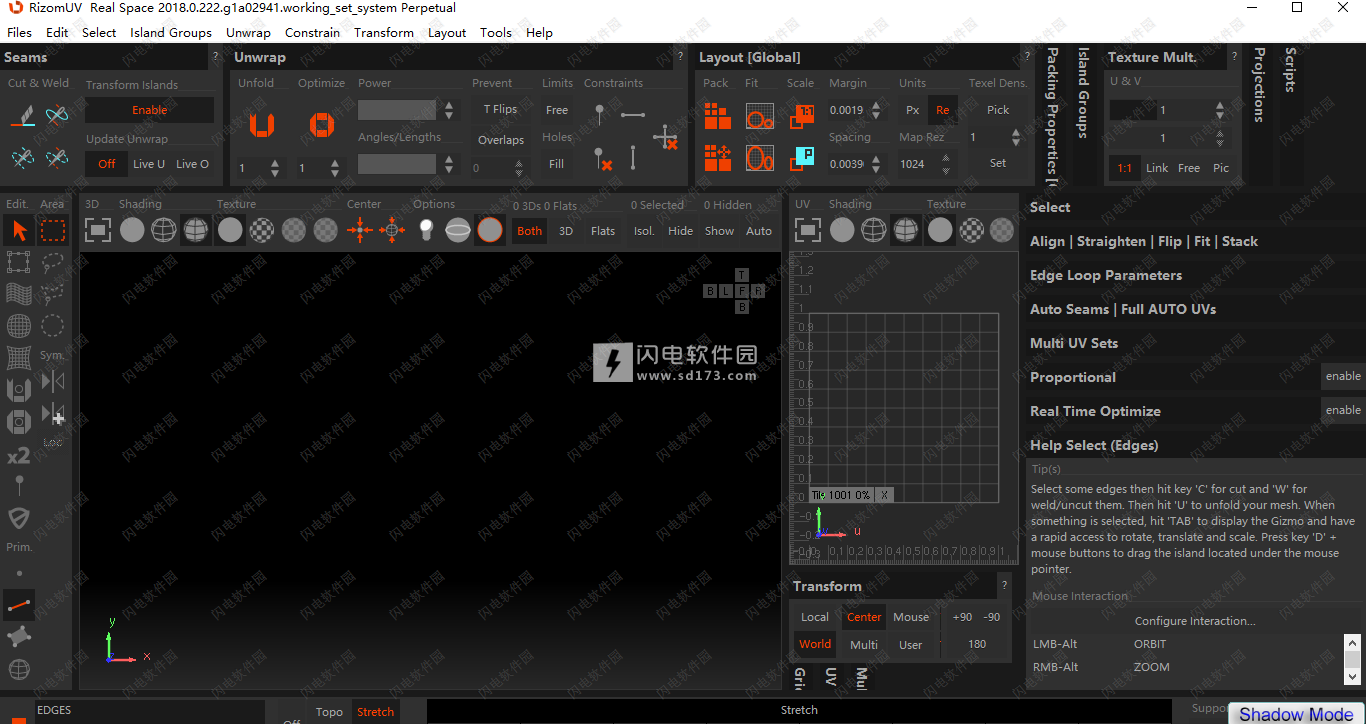This screenshot has width=1366, height=724.
Task: Click the 3D wireframe sphere shading icon
Action: coord(164,231)
